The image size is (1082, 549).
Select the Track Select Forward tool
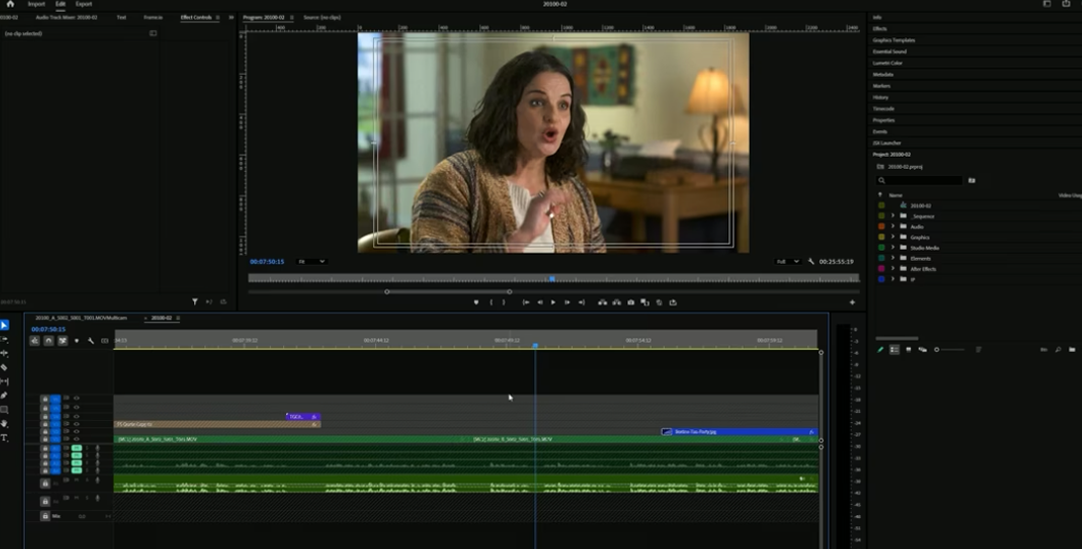coord(4,339)
